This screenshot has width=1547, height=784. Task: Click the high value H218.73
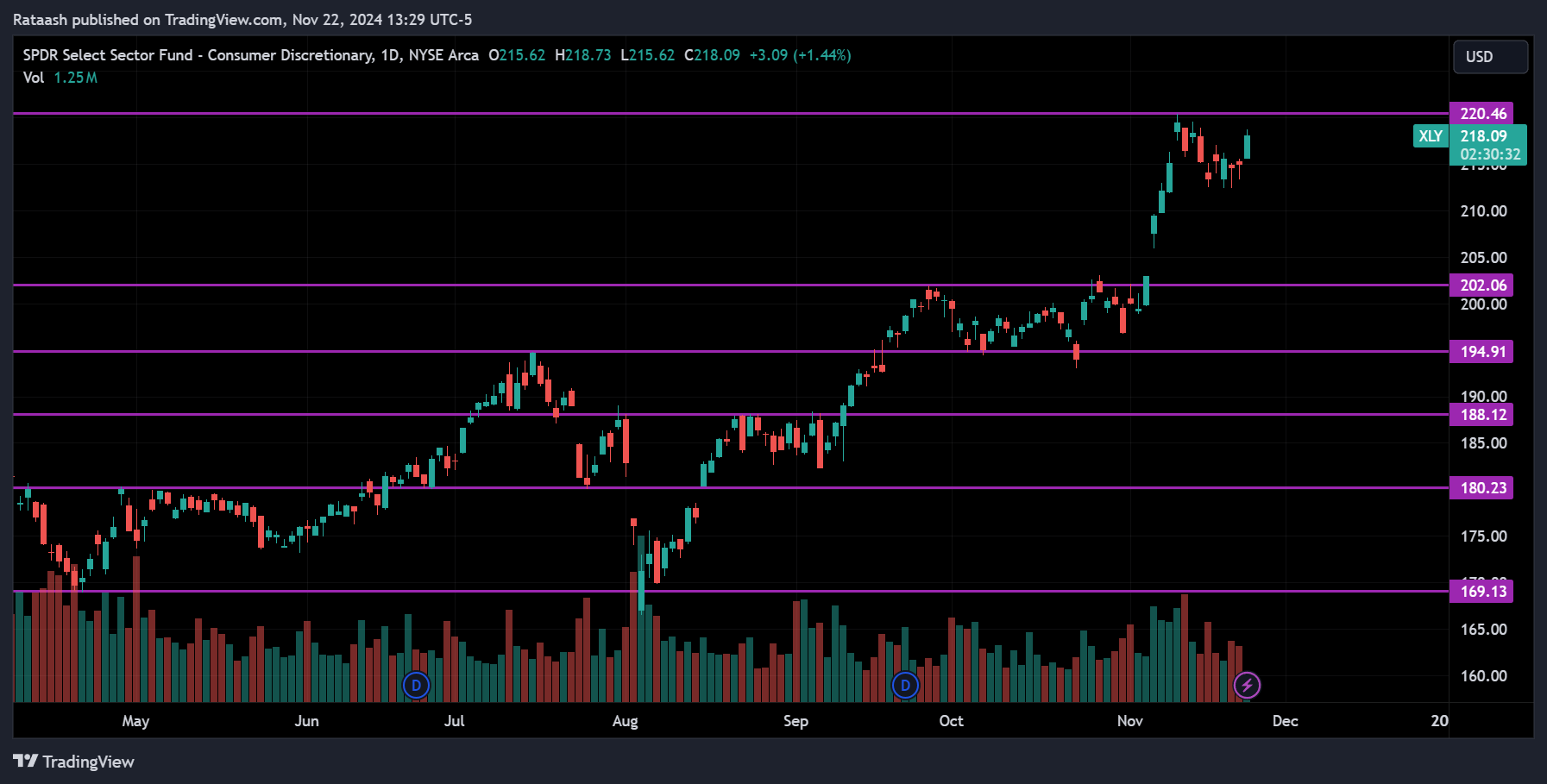(582, 55)
